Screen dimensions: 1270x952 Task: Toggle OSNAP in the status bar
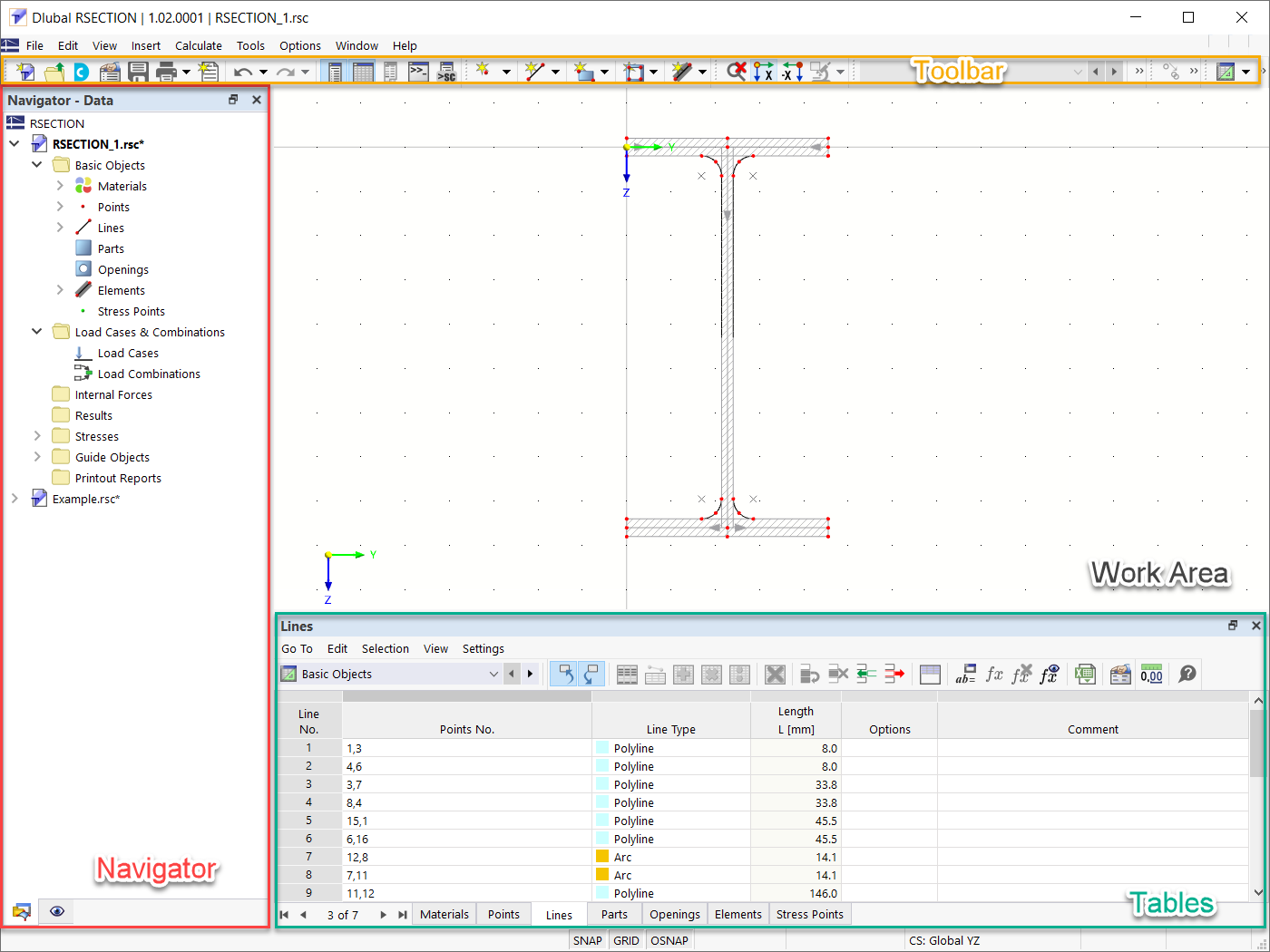669,940
